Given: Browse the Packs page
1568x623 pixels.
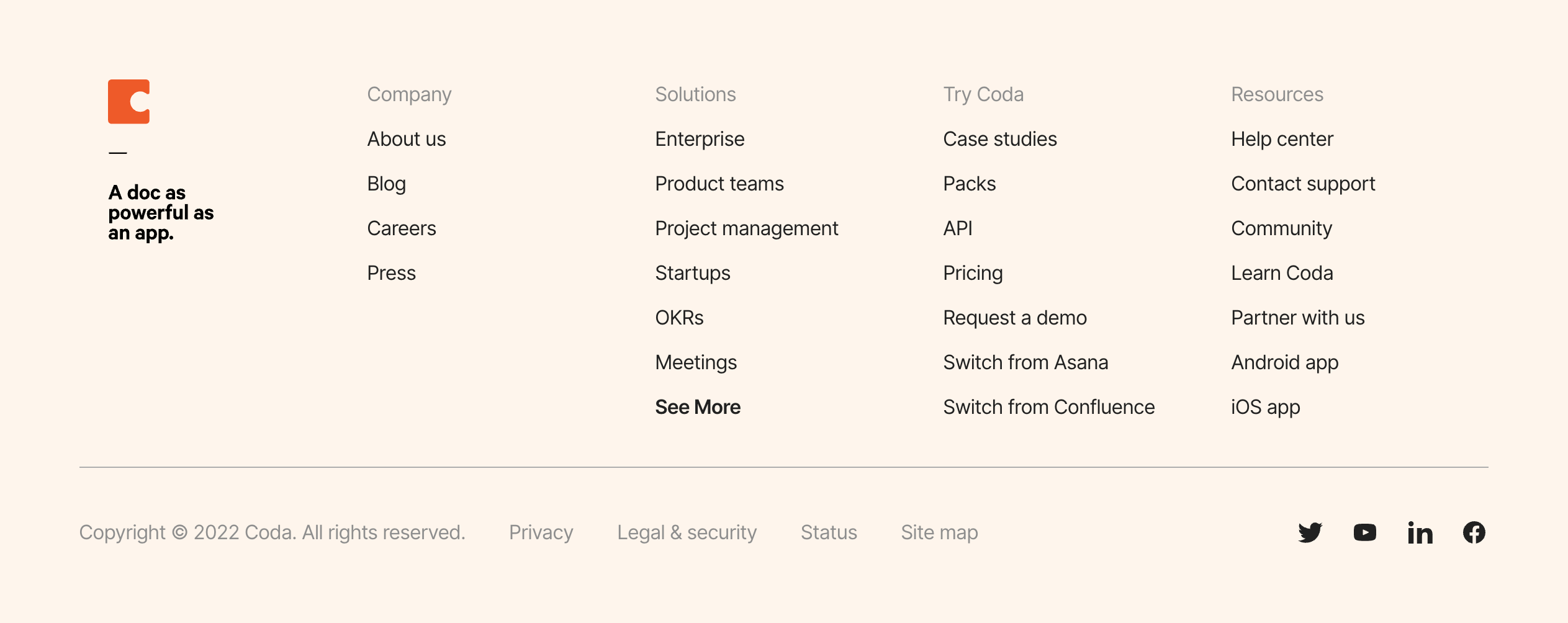Looking at the screenshot, I should [x=969, y=184].
